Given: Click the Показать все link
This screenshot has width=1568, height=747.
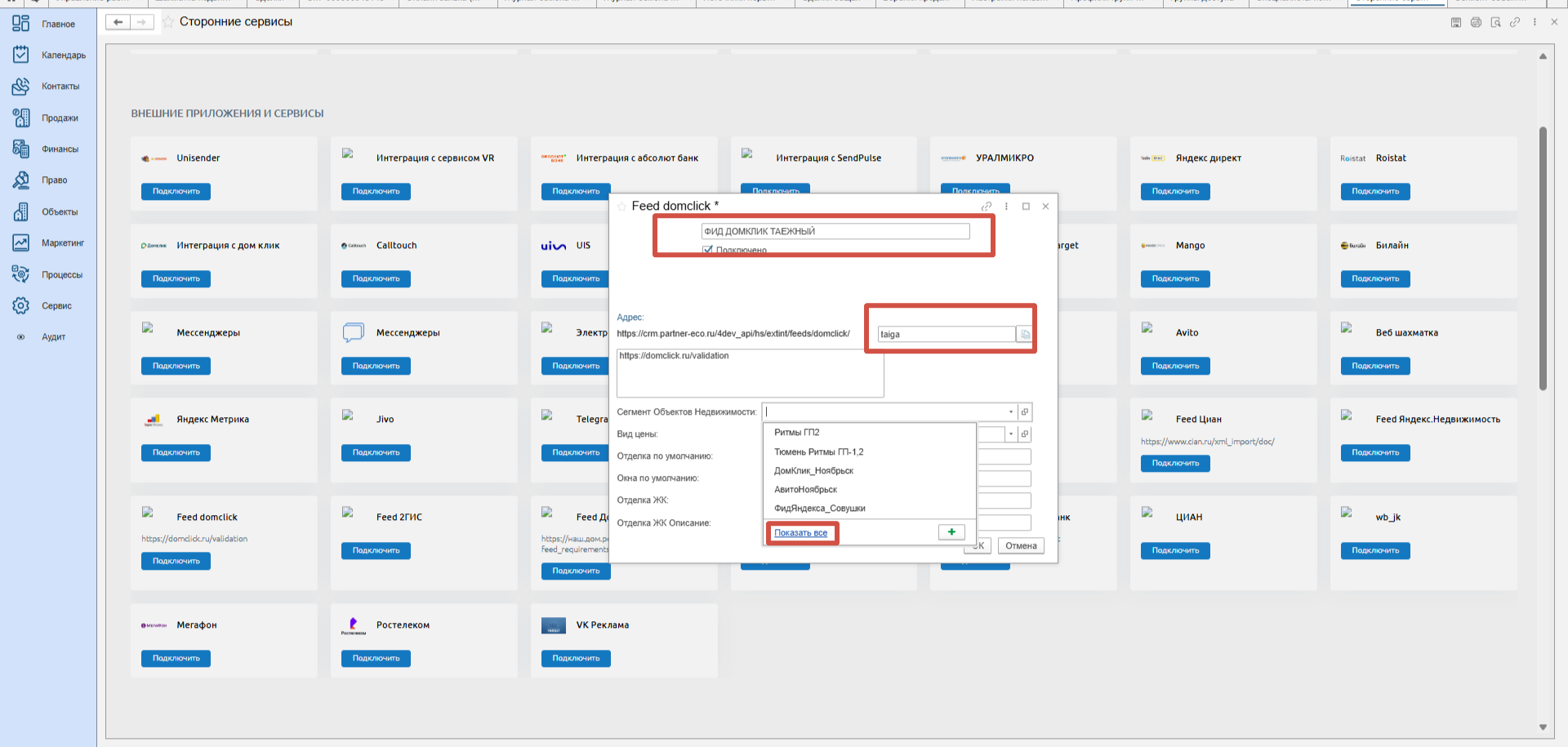Looking at the screenshot, I should 800,533.
